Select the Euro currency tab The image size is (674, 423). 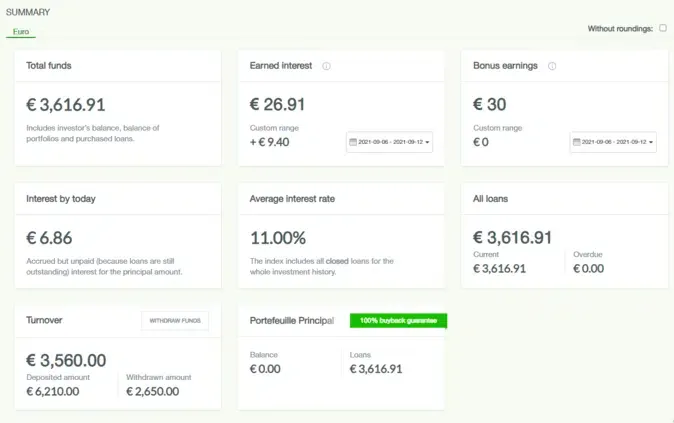(21, 32)
